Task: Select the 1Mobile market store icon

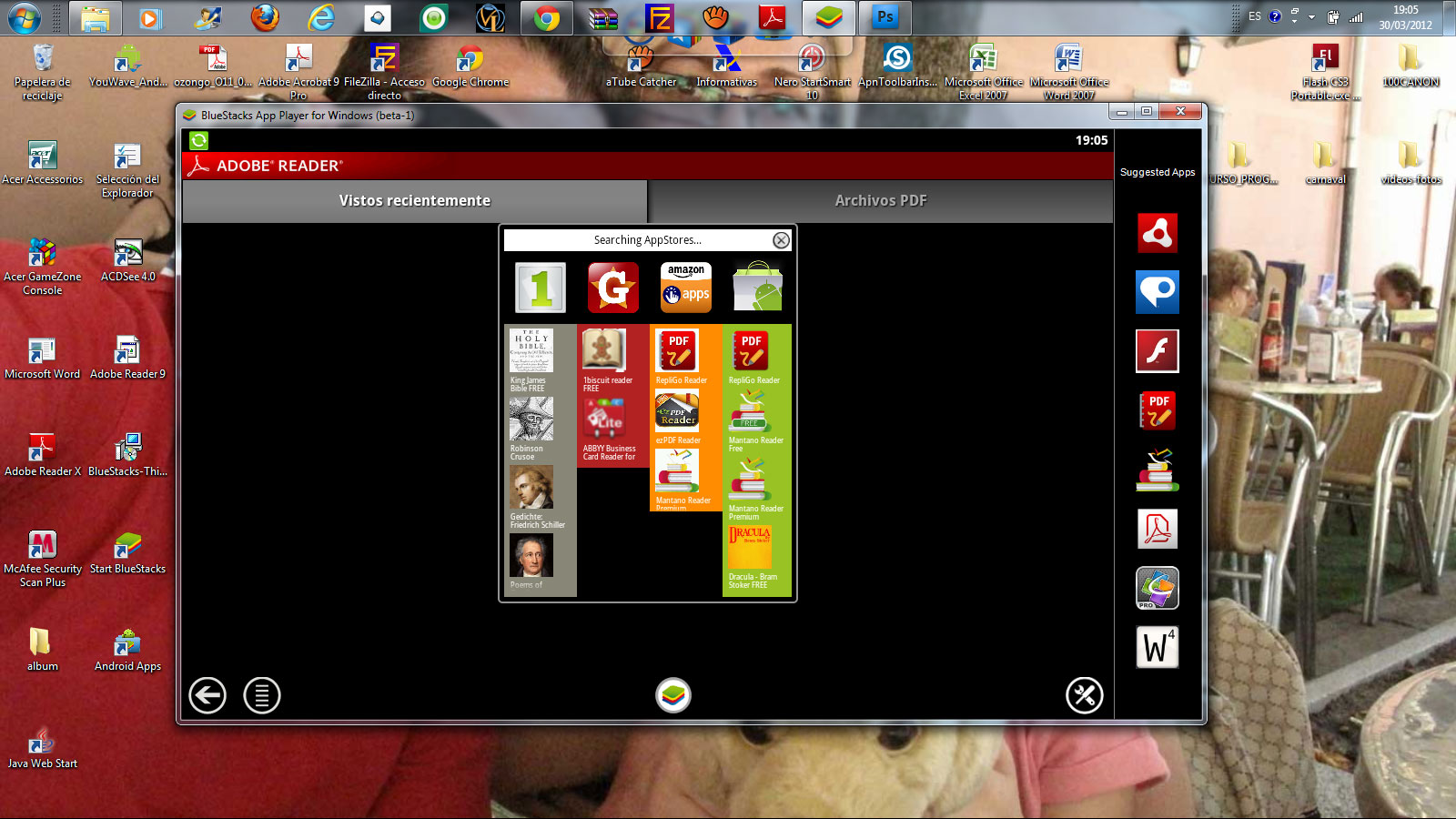Action: (541, 288)
